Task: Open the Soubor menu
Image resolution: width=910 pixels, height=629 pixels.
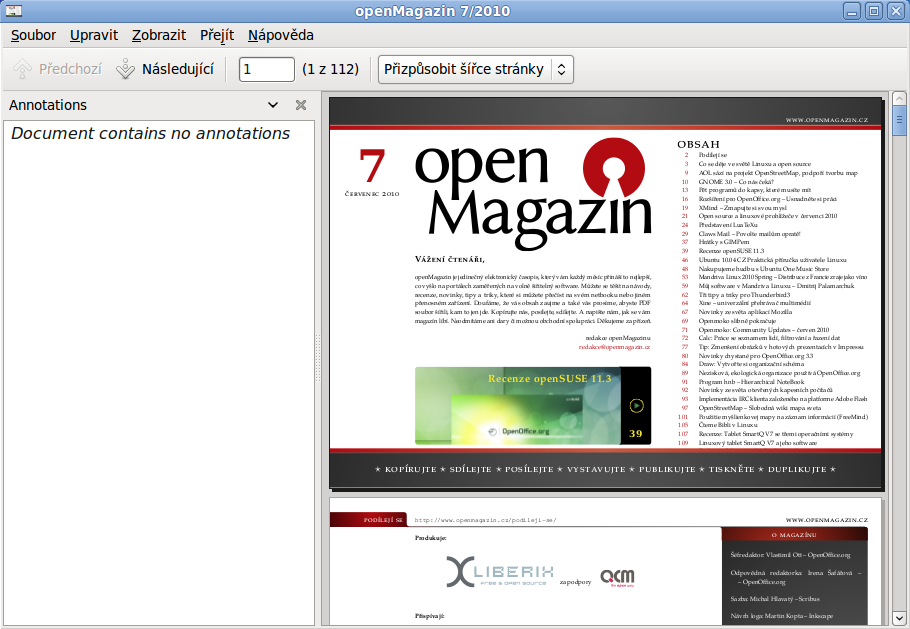Action: tap(33, 35)
